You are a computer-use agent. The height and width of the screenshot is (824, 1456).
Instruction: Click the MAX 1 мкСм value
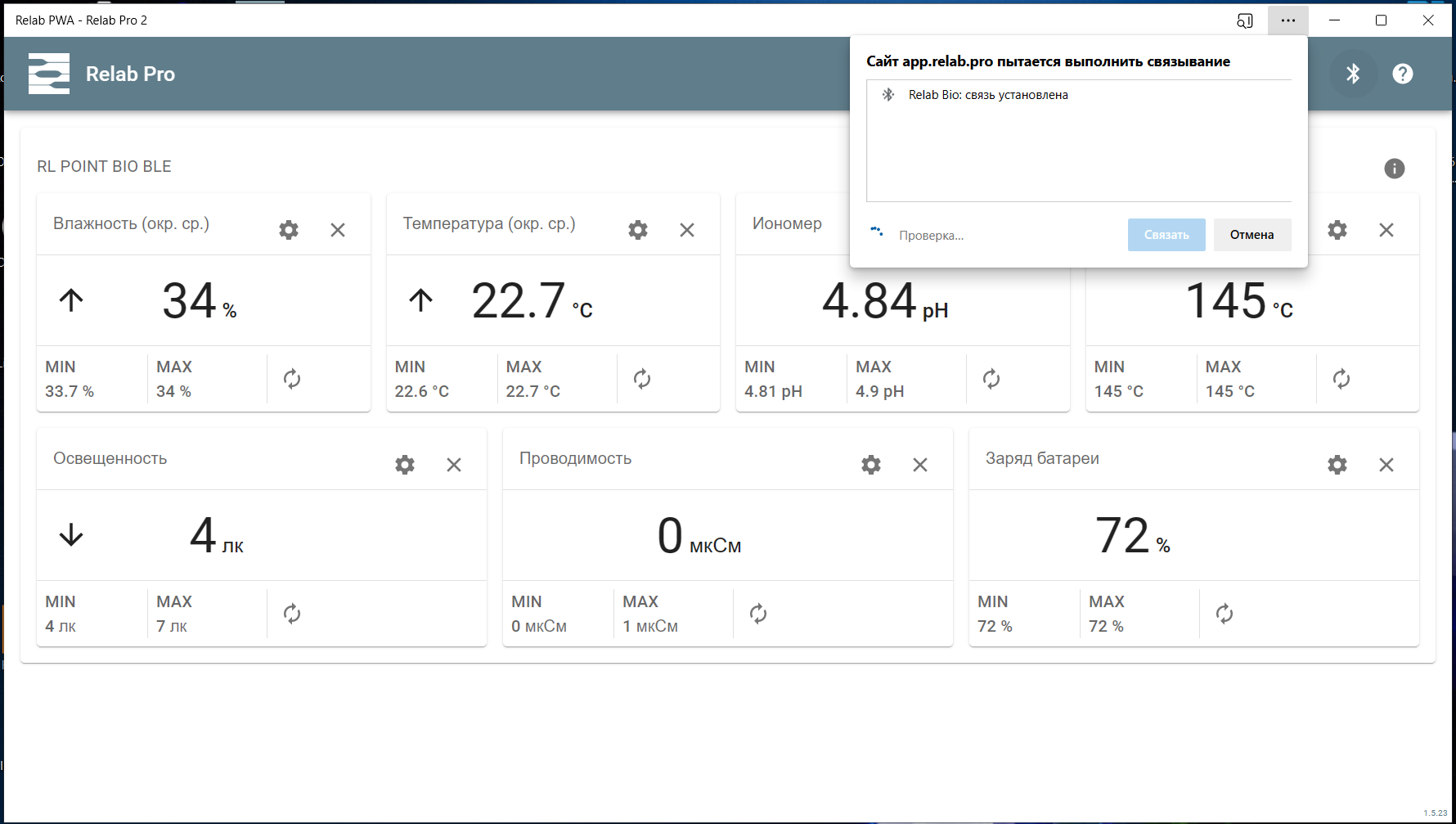650,626
